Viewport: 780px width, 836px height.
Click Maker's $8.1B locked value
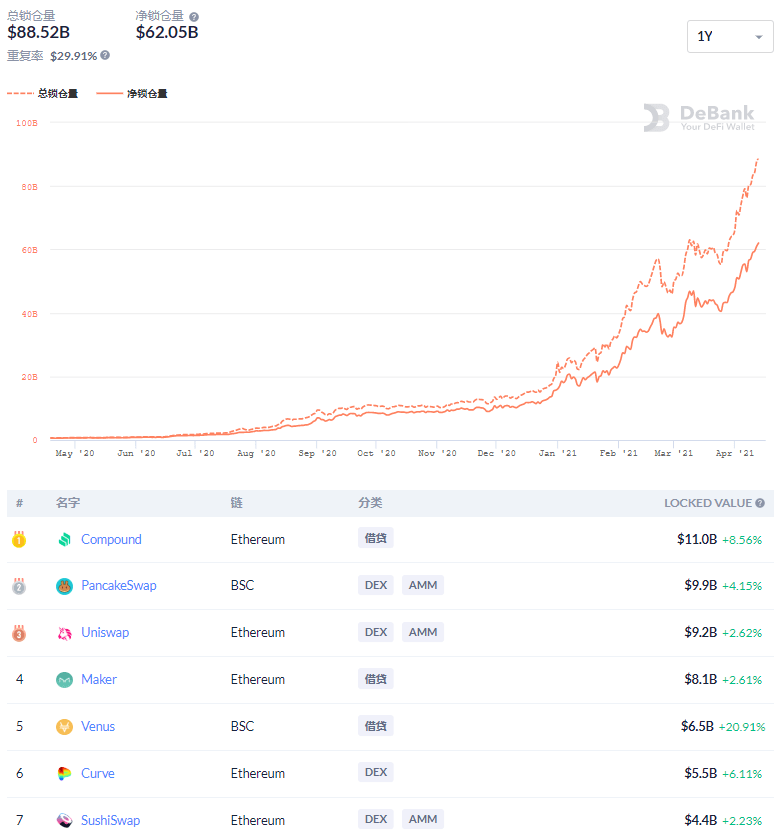(701, 679)
